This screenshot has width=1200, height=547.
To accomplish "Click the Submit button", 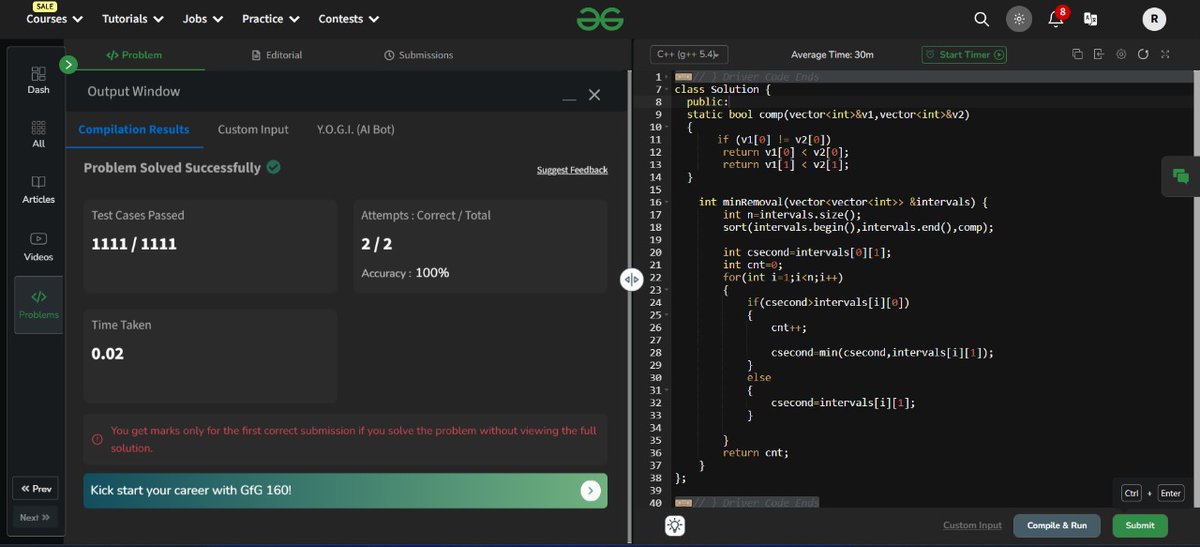I will tap(1140, 525).
